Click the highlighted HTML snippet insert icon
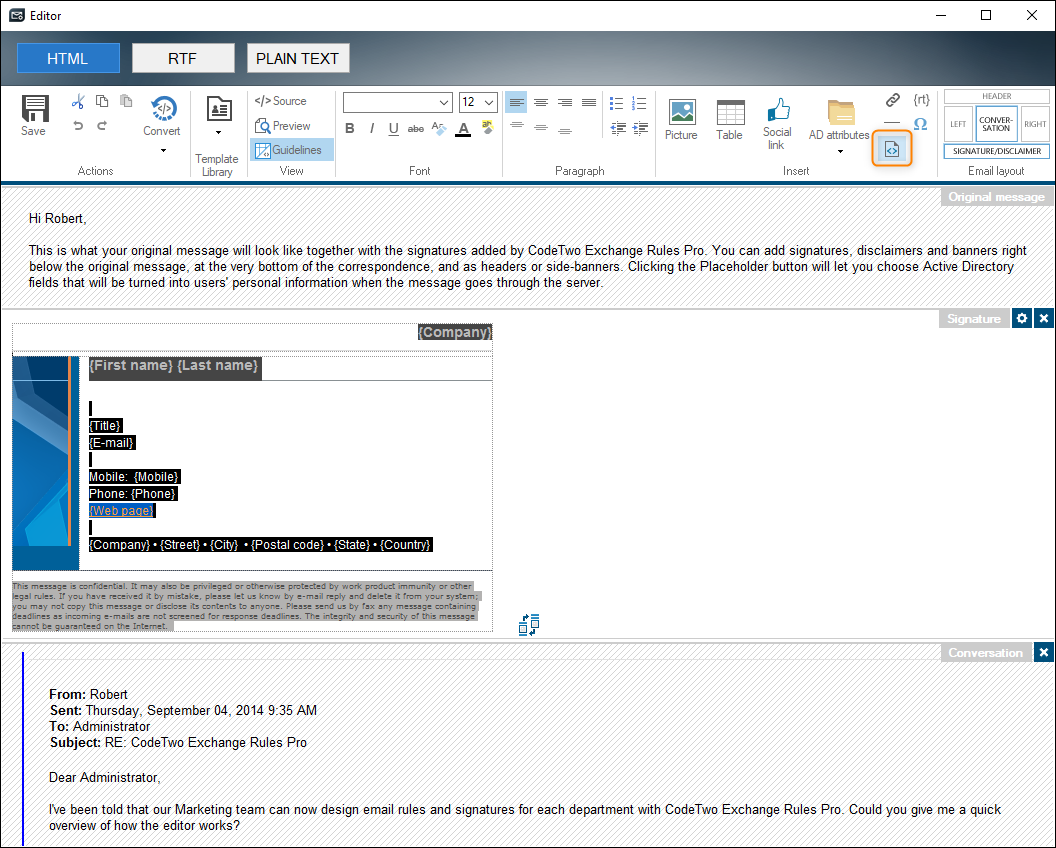This screenshot has width=1056, height=848. [892, 148]
